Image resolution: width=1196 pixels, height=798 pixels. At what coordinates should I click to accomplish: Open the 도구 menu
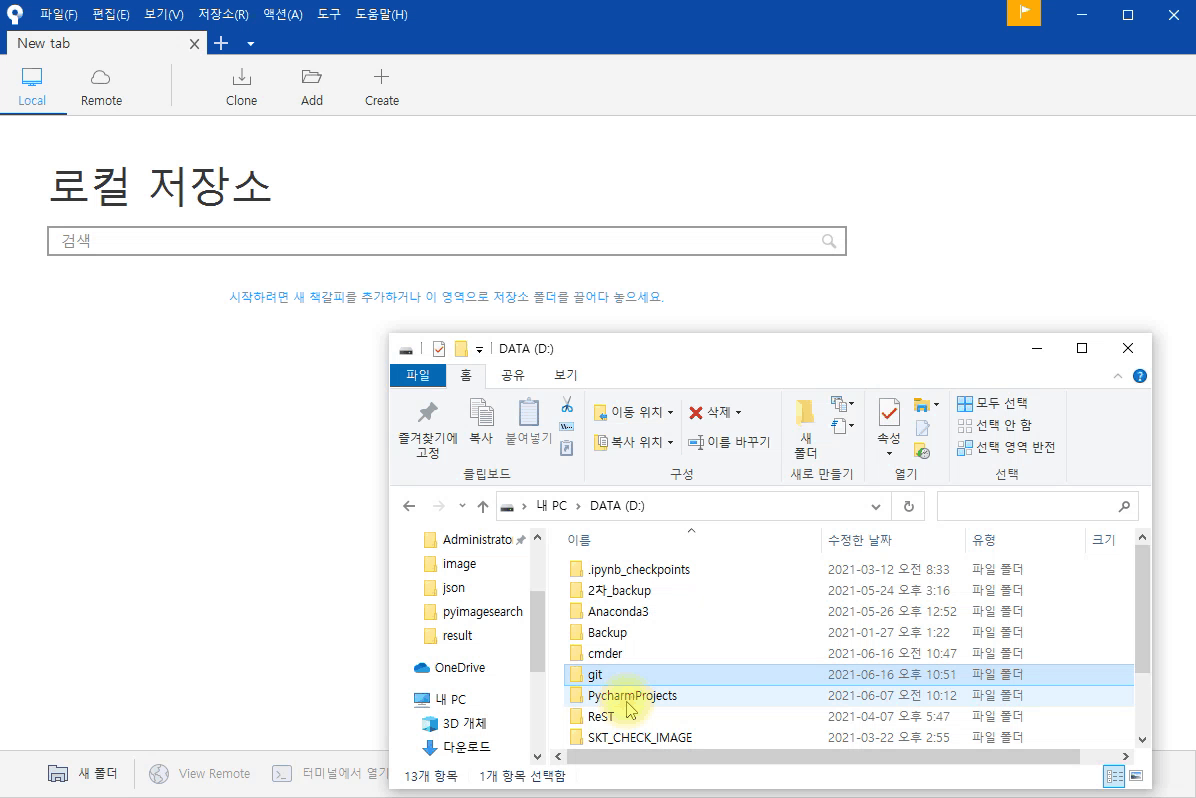pyautogui.click(x=329, y=14)
